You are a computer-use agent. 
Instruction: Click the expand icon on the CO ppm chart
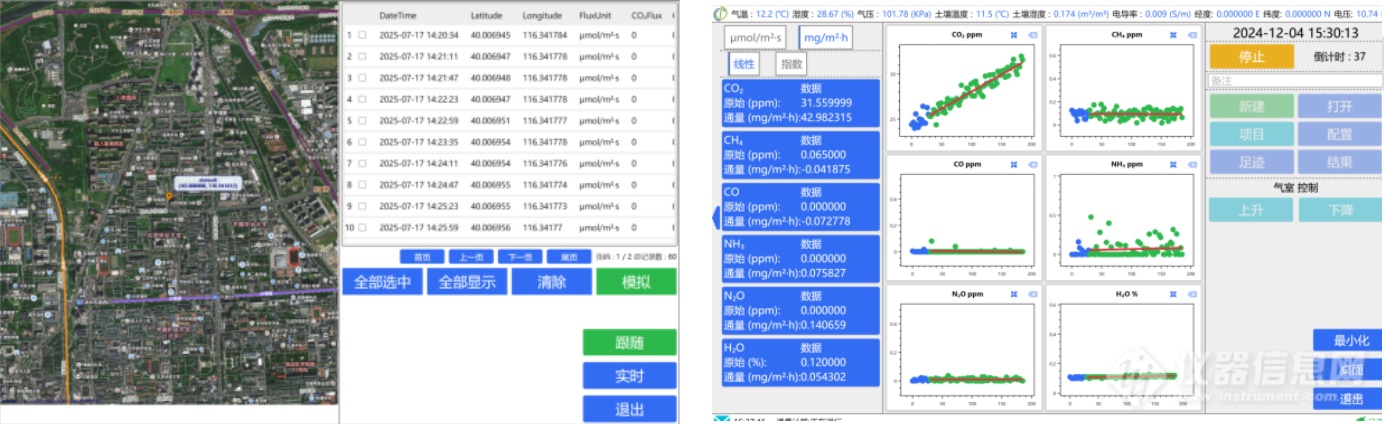(x=1014, y=164)
